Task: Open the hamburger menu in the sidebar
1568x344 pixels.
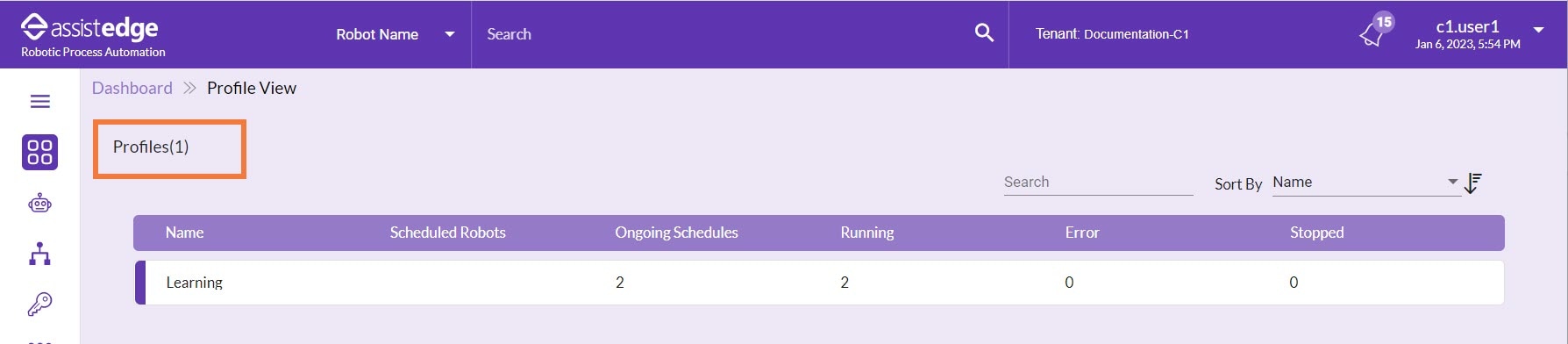Action: [x=39, y=102]
